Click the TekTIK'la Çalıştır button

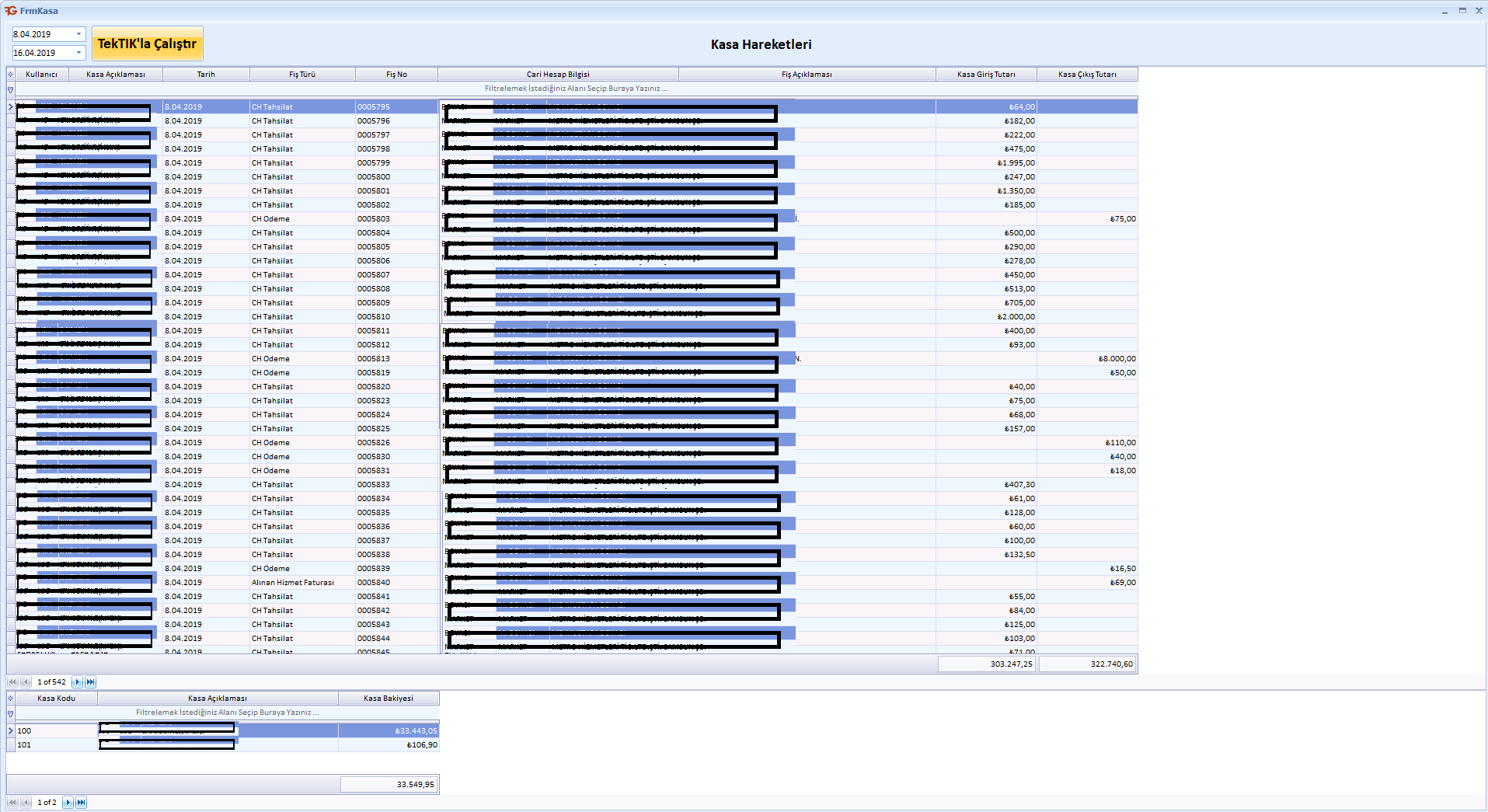click(148, 44)
